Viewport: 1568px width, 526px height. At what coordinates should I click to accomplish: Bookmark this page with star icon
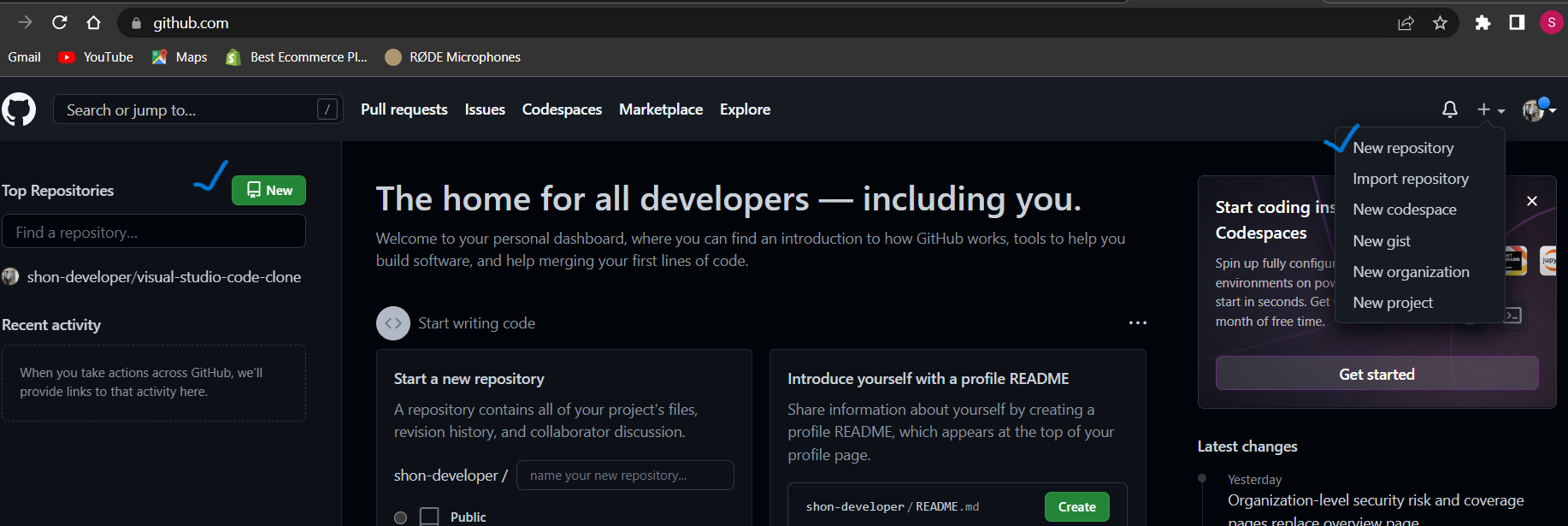point(1440,23)
